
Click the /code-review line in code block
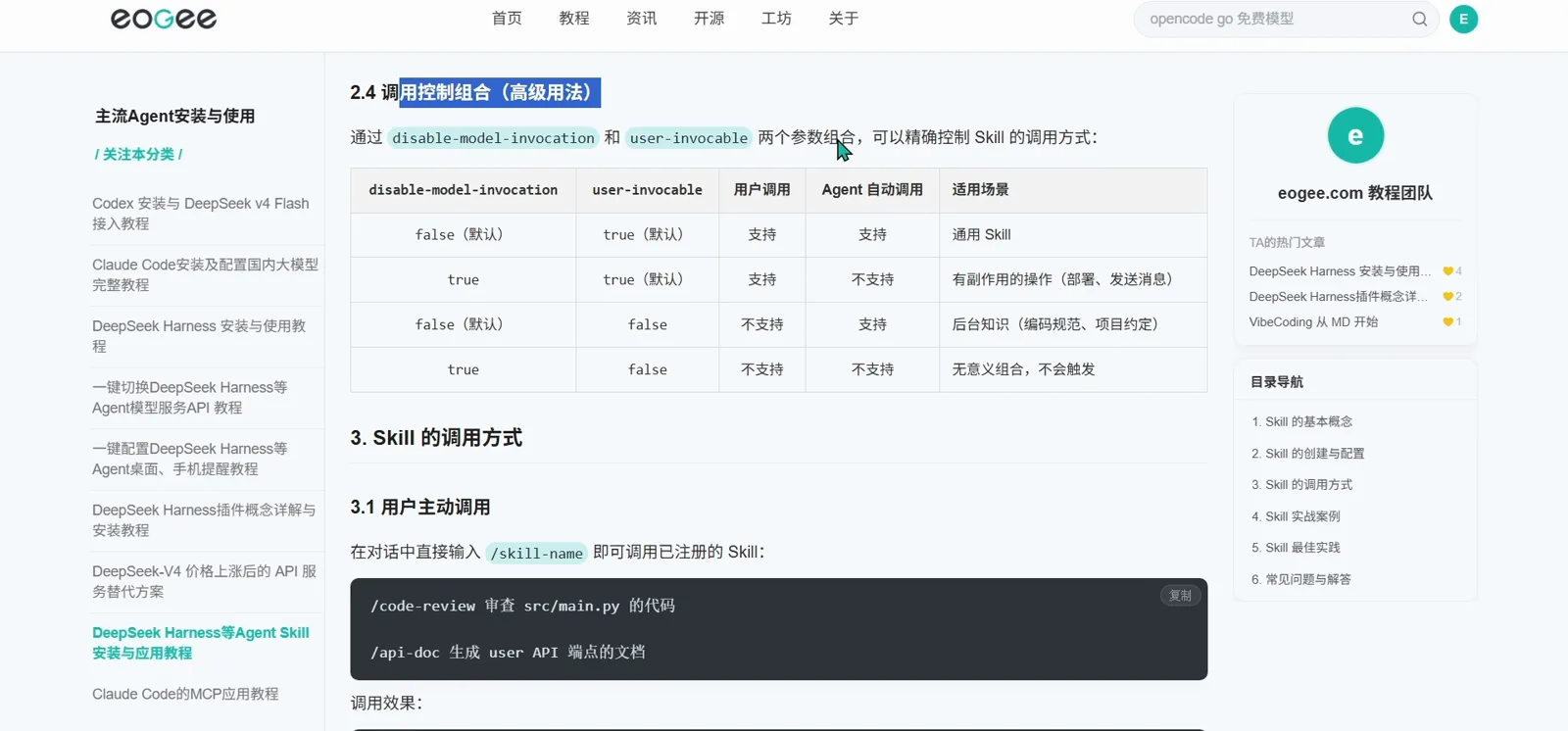click(x=522, y=607)
